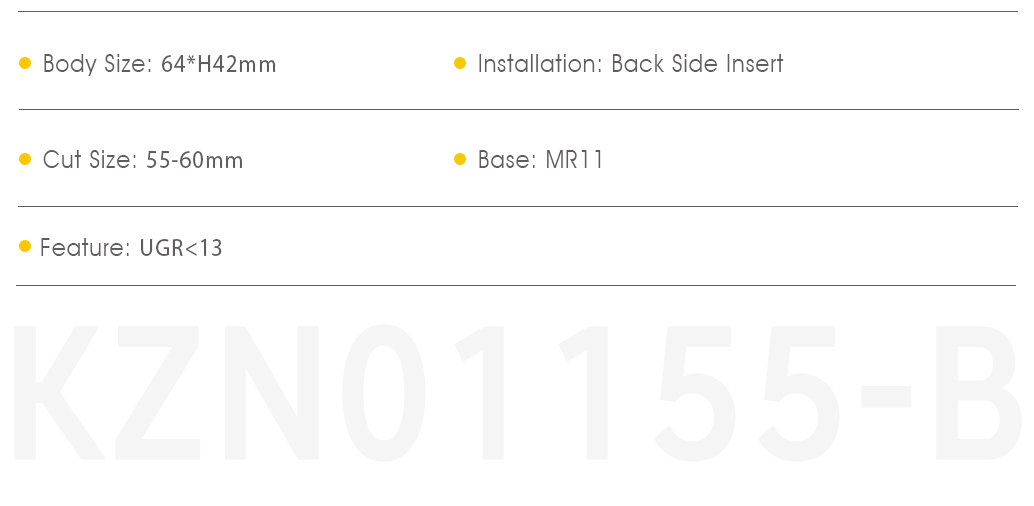Select the letter Z in KZN01155-B
The height and width of the screenshot is (506, 1034).
[x=158, y=393]
